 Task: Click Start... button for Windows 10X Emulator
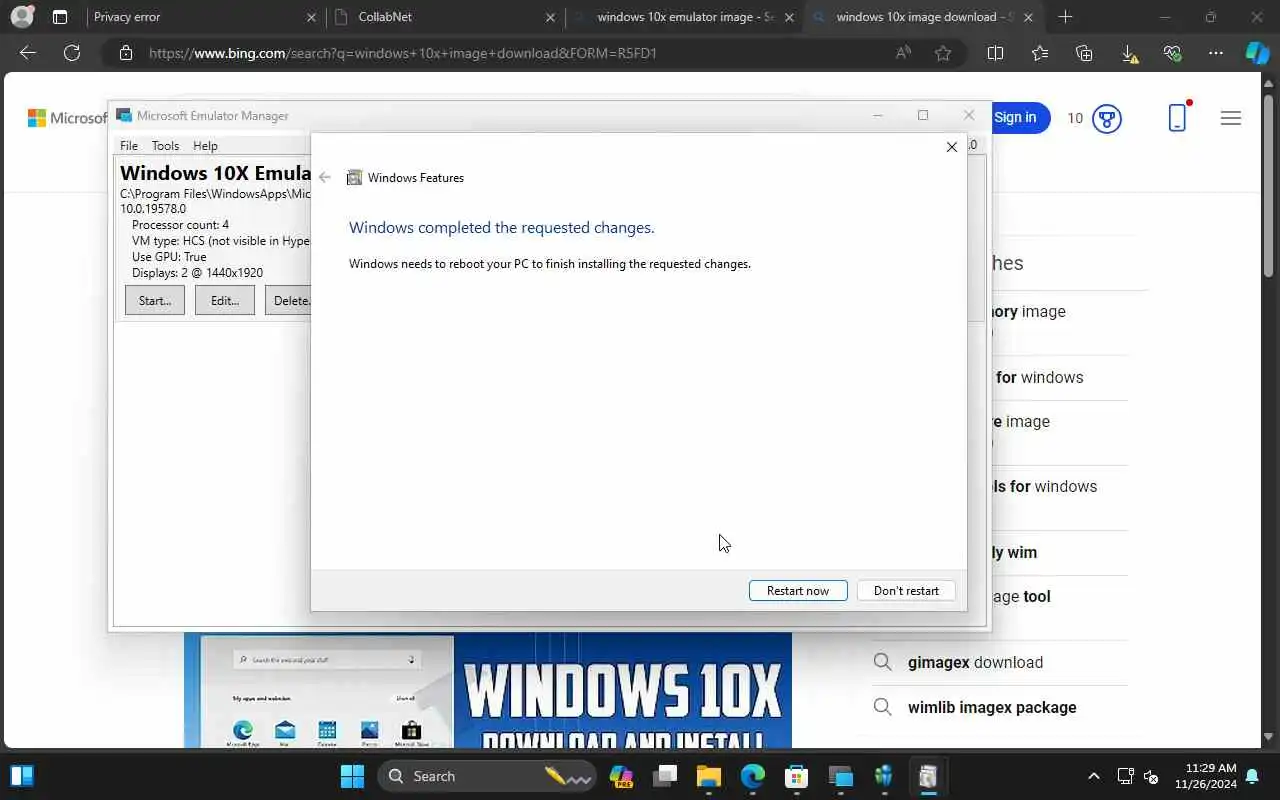(155, 300)
